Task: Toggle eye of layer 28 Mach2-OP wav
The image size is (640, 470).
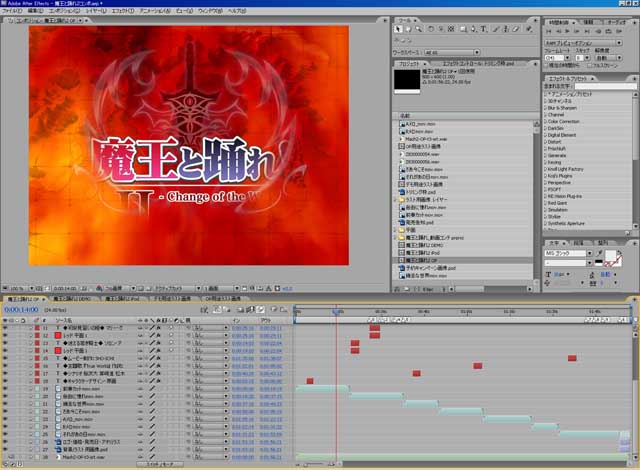Action: (11, 457)
